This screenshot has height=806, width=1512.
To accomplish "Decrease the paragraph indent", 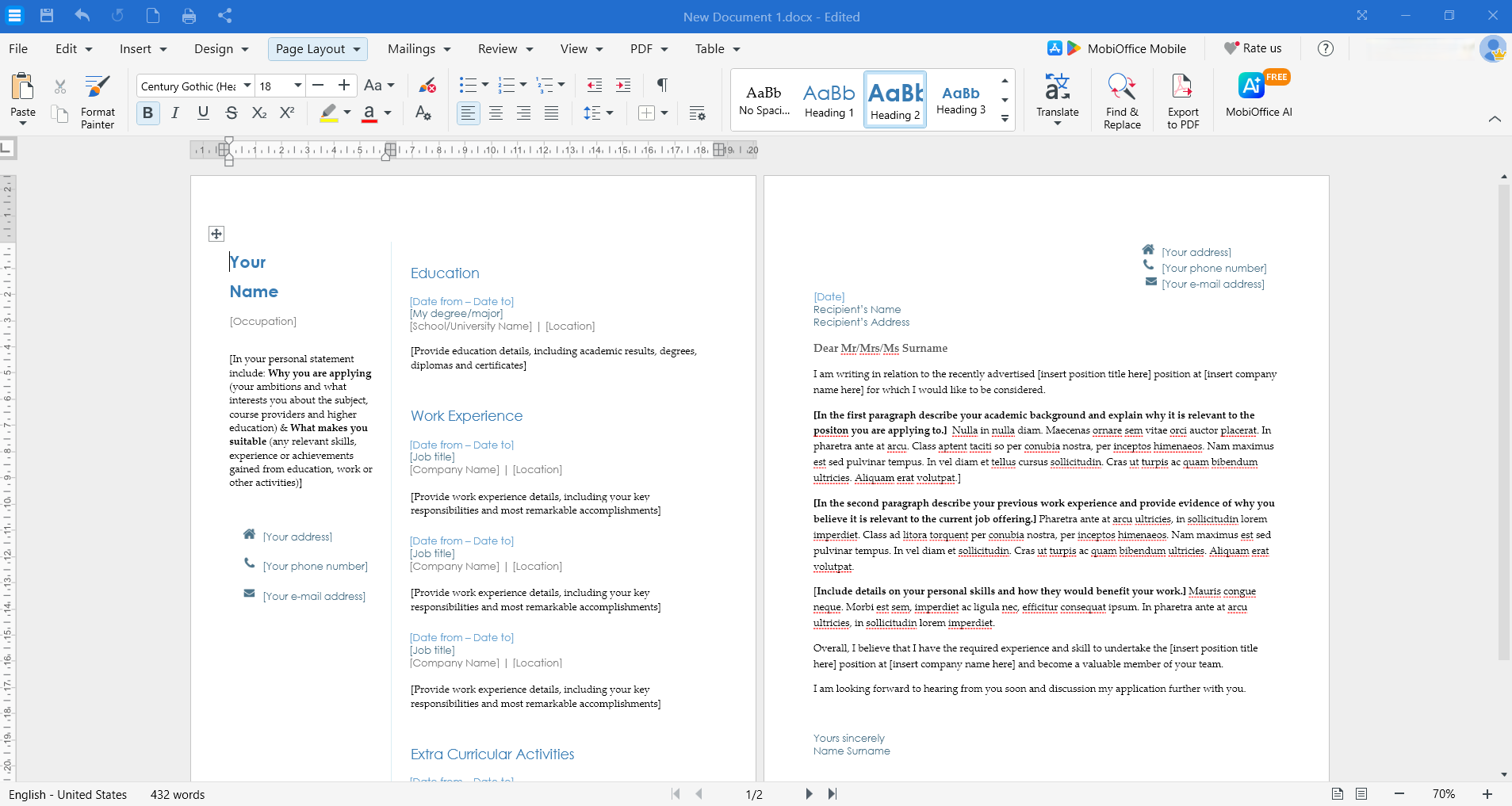I will coord(595,86).
